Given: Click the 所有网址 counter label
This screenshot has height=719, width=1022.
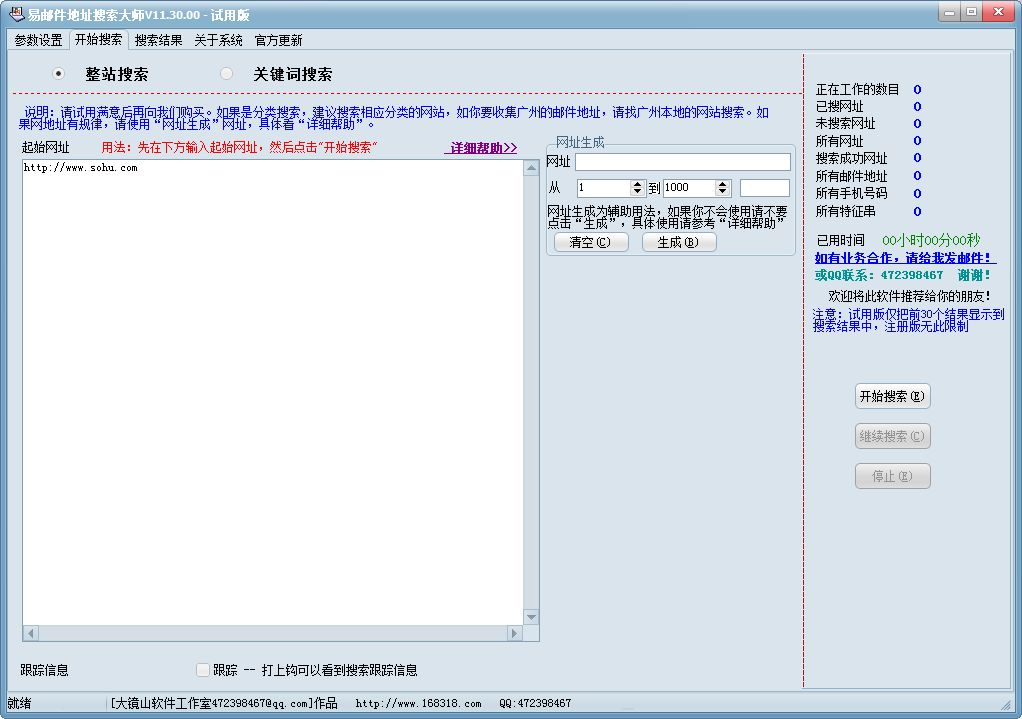Looking at the screenshot, I should [840, 141].
